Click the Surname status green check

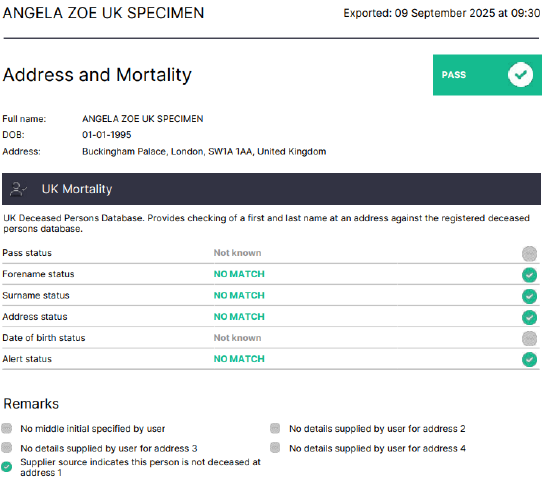click(x=529, y=296)
